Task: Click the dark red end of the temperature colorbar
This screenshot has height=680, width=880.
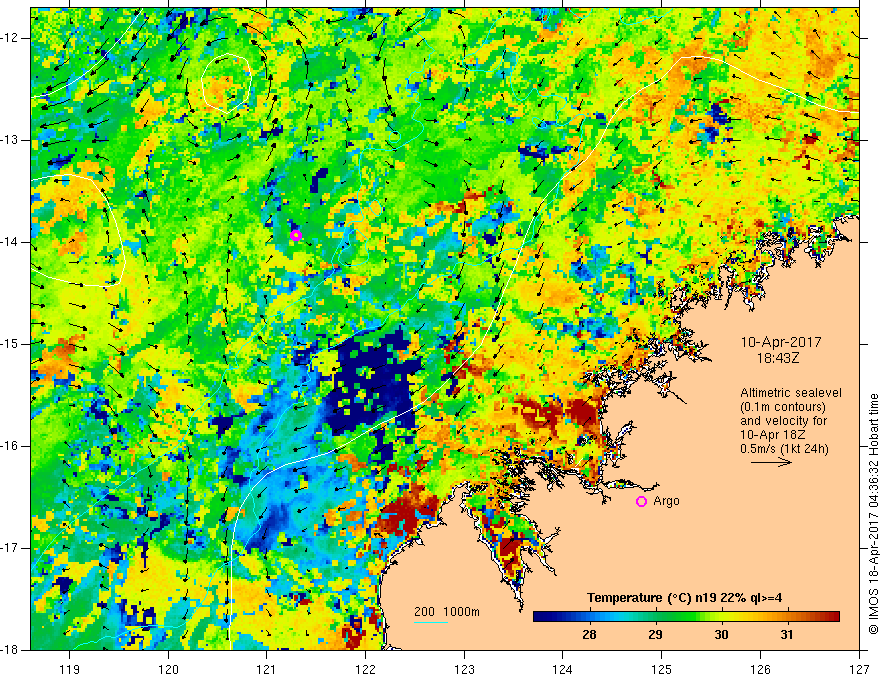Action: coord(831,617)
